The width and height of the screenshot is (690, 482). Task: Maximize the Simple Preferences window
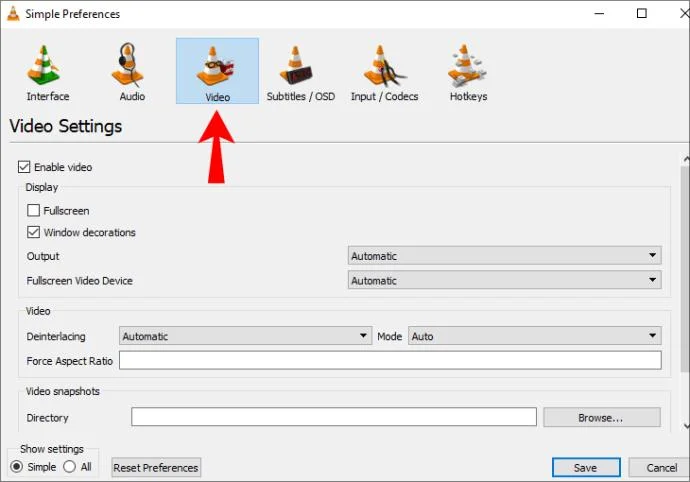[642, 14]
